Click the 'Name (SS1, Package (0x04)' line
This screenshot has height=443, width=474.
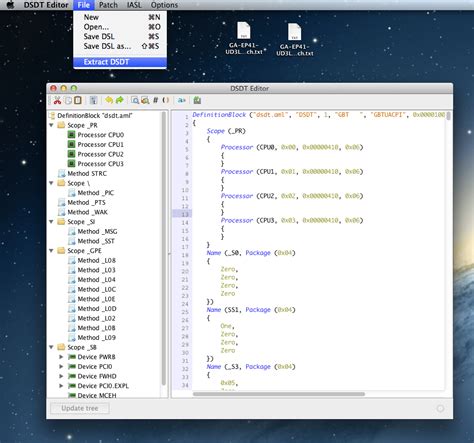point(251,310)
